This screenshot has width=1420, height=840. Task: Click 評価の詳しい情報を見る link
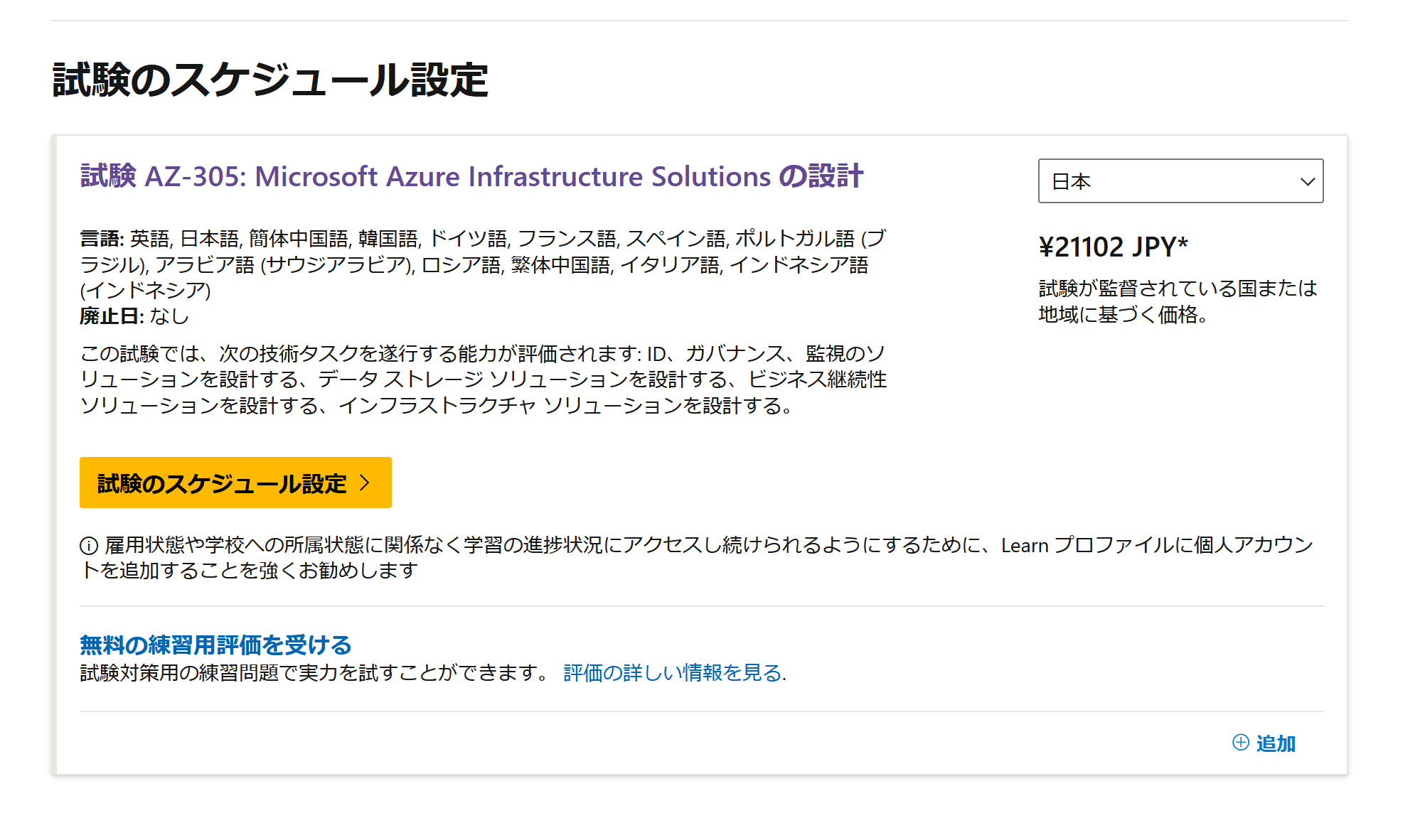click(673, 672)
